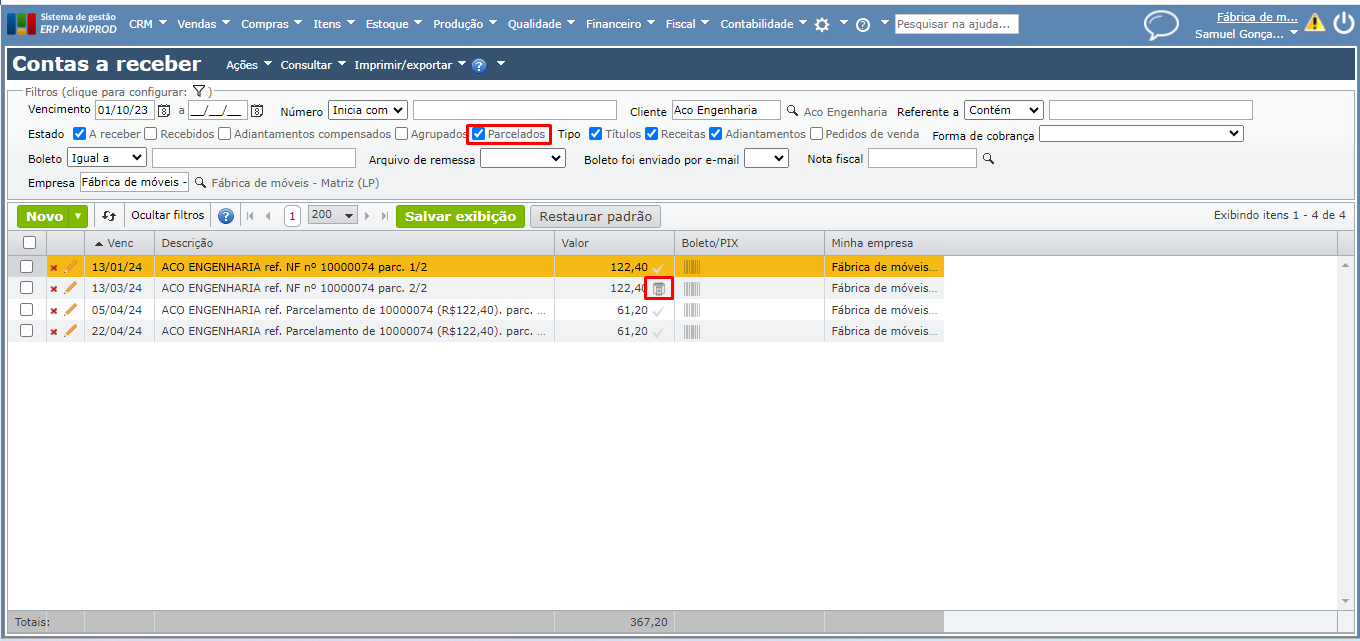This screenshot has width=1360, height=641.
Task: Delete the row dated 22/04/24 with red X
Action: click(x=54, y=332)
